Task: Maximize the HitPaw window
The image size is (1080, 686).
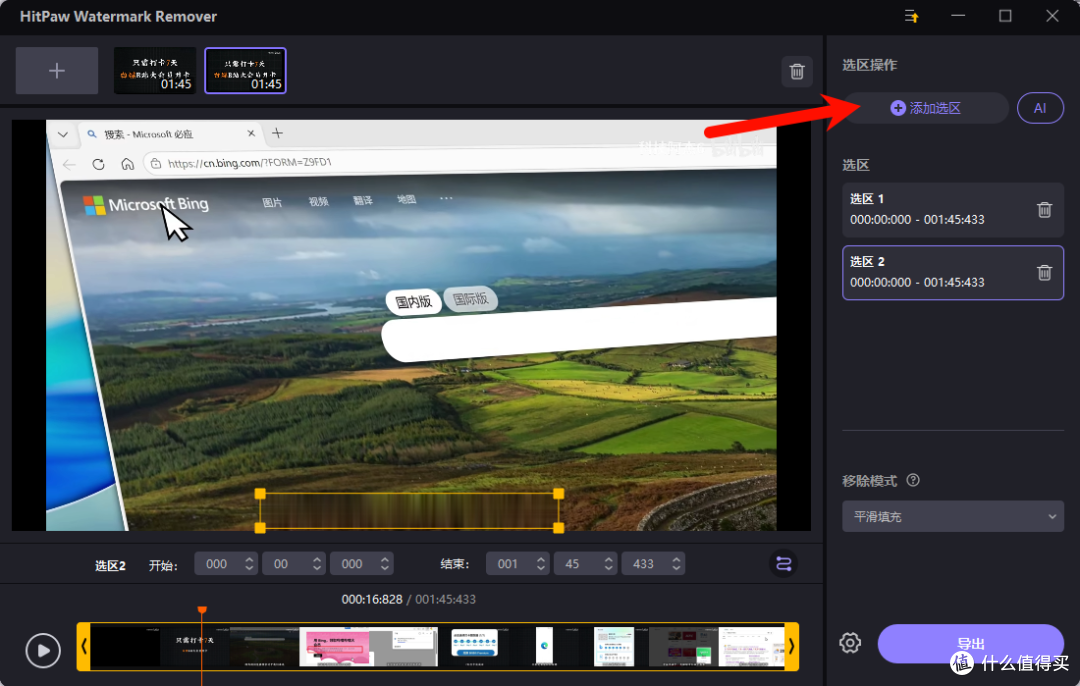Action: click(x=1005, y=16)
